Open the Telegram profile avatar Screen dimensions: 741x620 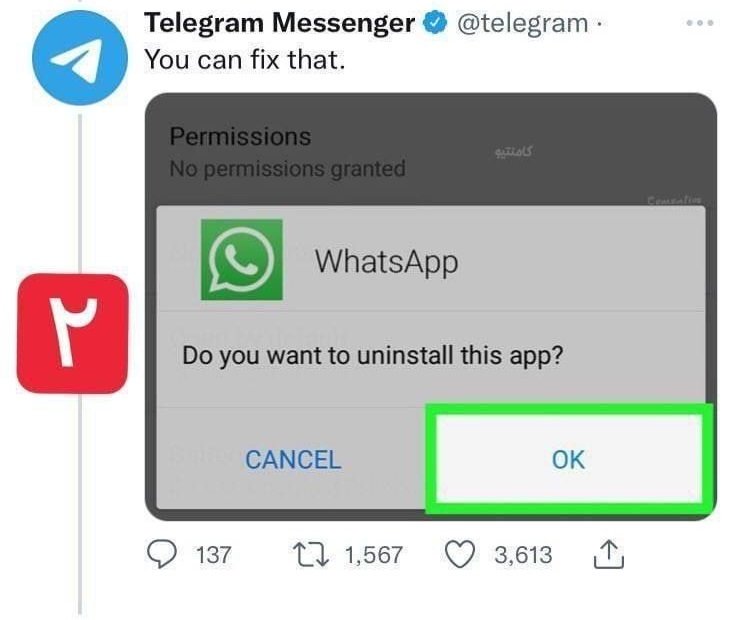(80, 58)
